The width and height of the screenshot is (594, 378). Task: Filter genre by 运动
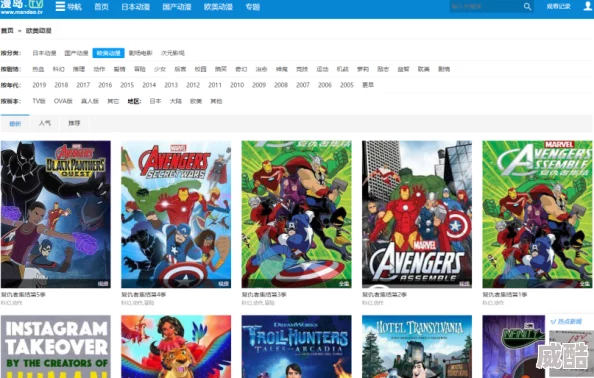pos(322,69)
